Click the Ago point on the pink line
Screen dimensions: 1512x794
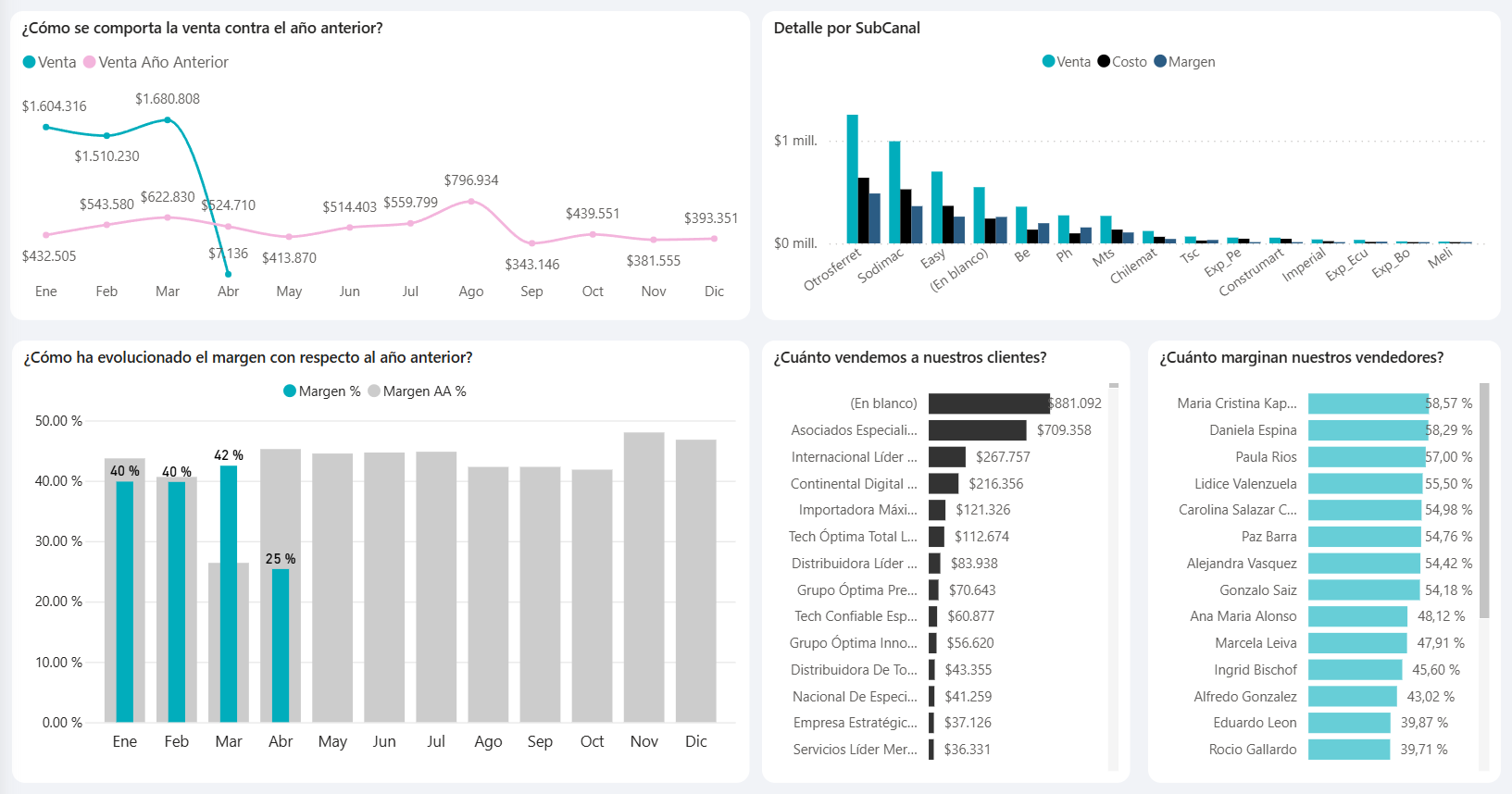471,201
